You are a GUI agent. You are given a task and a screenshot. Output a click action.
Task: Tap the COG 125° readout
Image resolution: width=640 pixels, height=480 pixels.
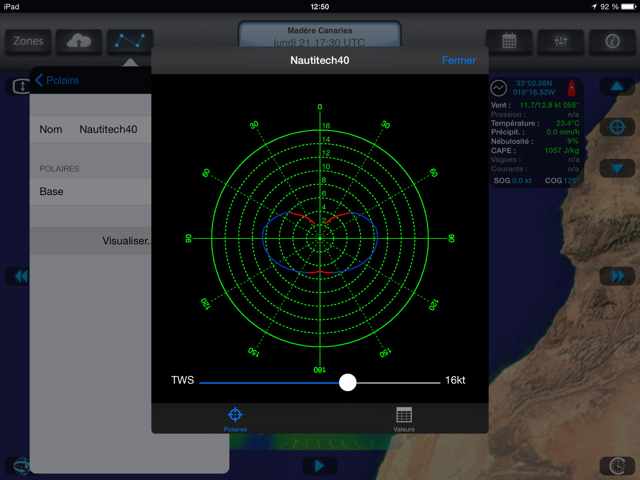pyautogui.click(x=562, y=180)
